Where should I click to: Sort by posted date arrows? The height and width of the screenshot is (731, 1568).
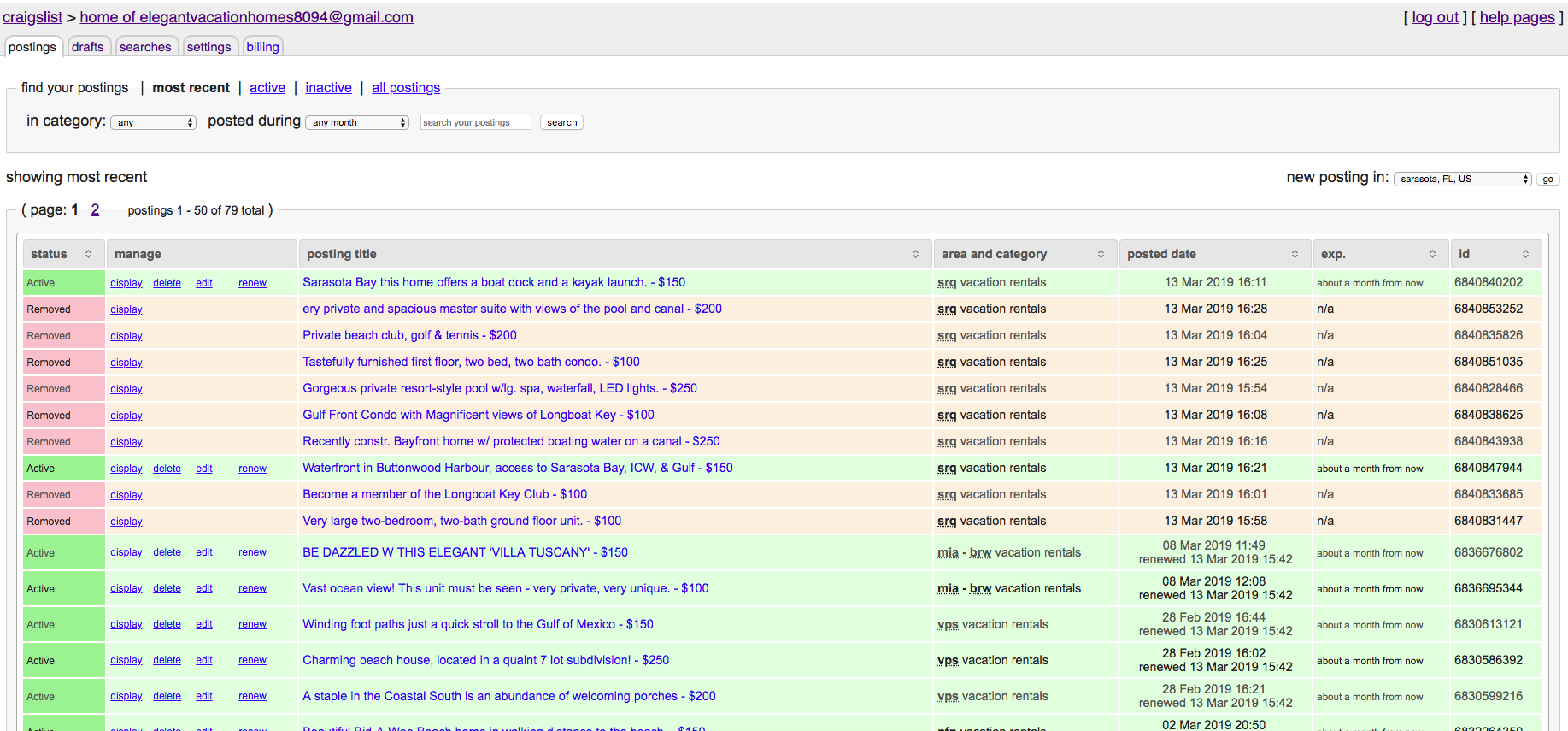coord(1295,254)
